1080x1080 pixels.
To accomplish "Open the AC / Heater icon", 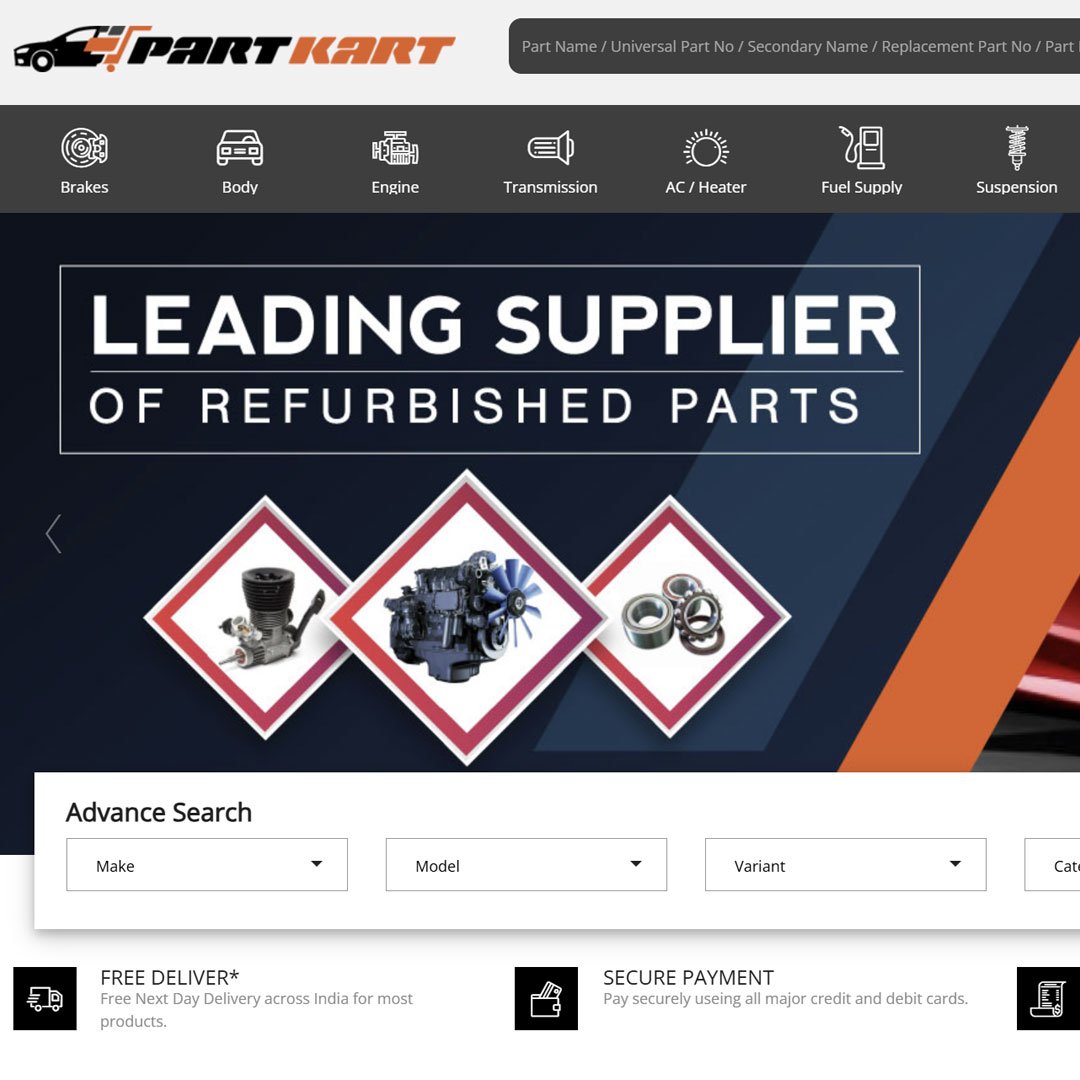I will (x=706, y=148).
